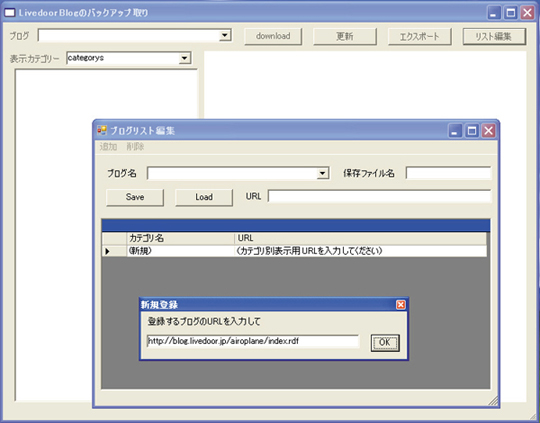Image resolution: width=540 pixels, height=423 pixels.
Task: Click the blog URL input in 新規登録
Action: click(253, 341)
